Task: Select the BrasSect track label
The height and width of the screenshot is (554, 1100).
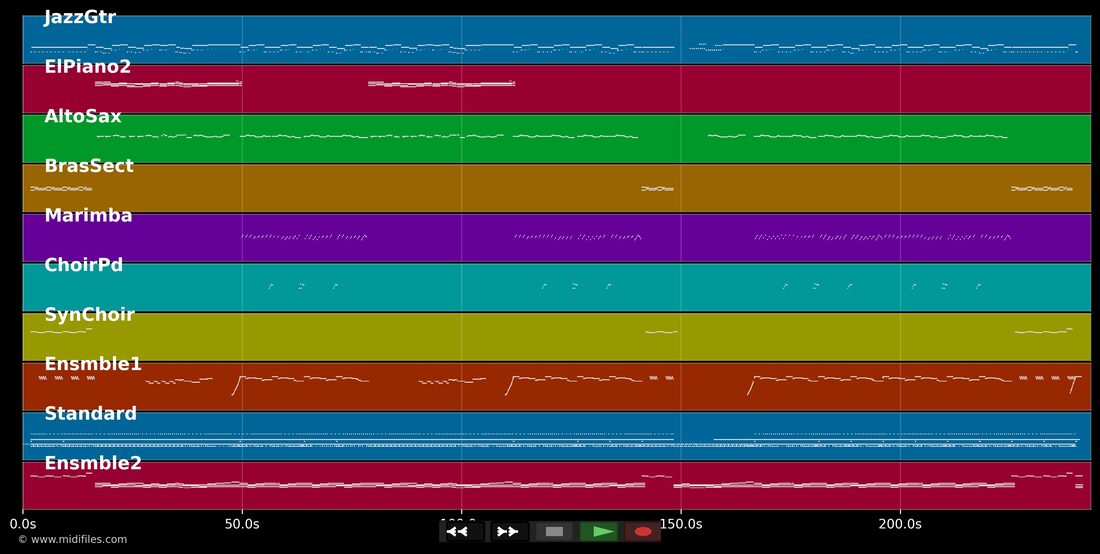Action: (88, 166)
